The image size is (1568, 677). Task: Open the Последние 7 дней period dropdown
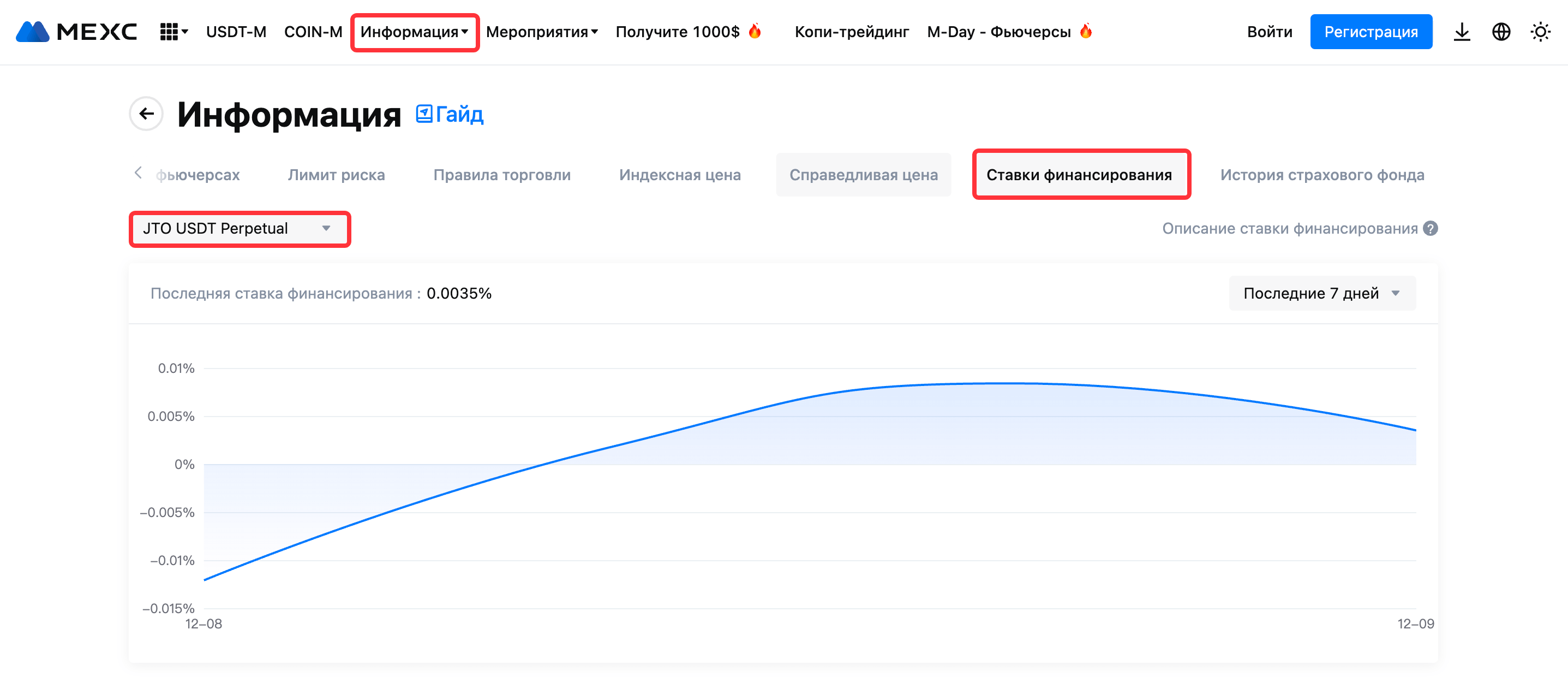(1321, 294)
